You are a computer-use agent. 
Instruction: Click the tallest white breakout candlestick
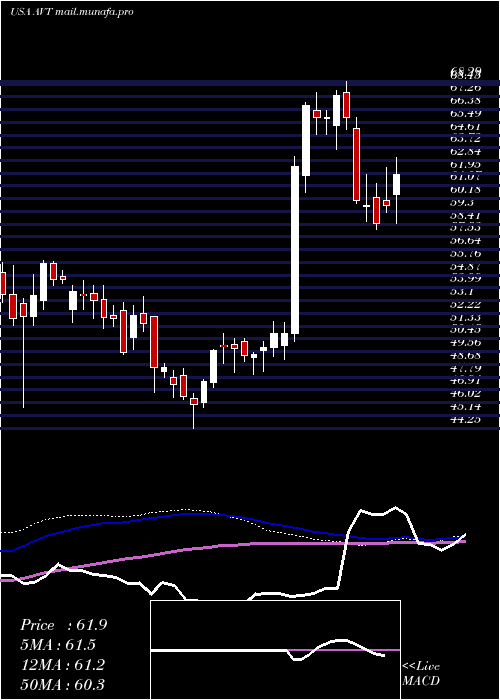point(295,250)
